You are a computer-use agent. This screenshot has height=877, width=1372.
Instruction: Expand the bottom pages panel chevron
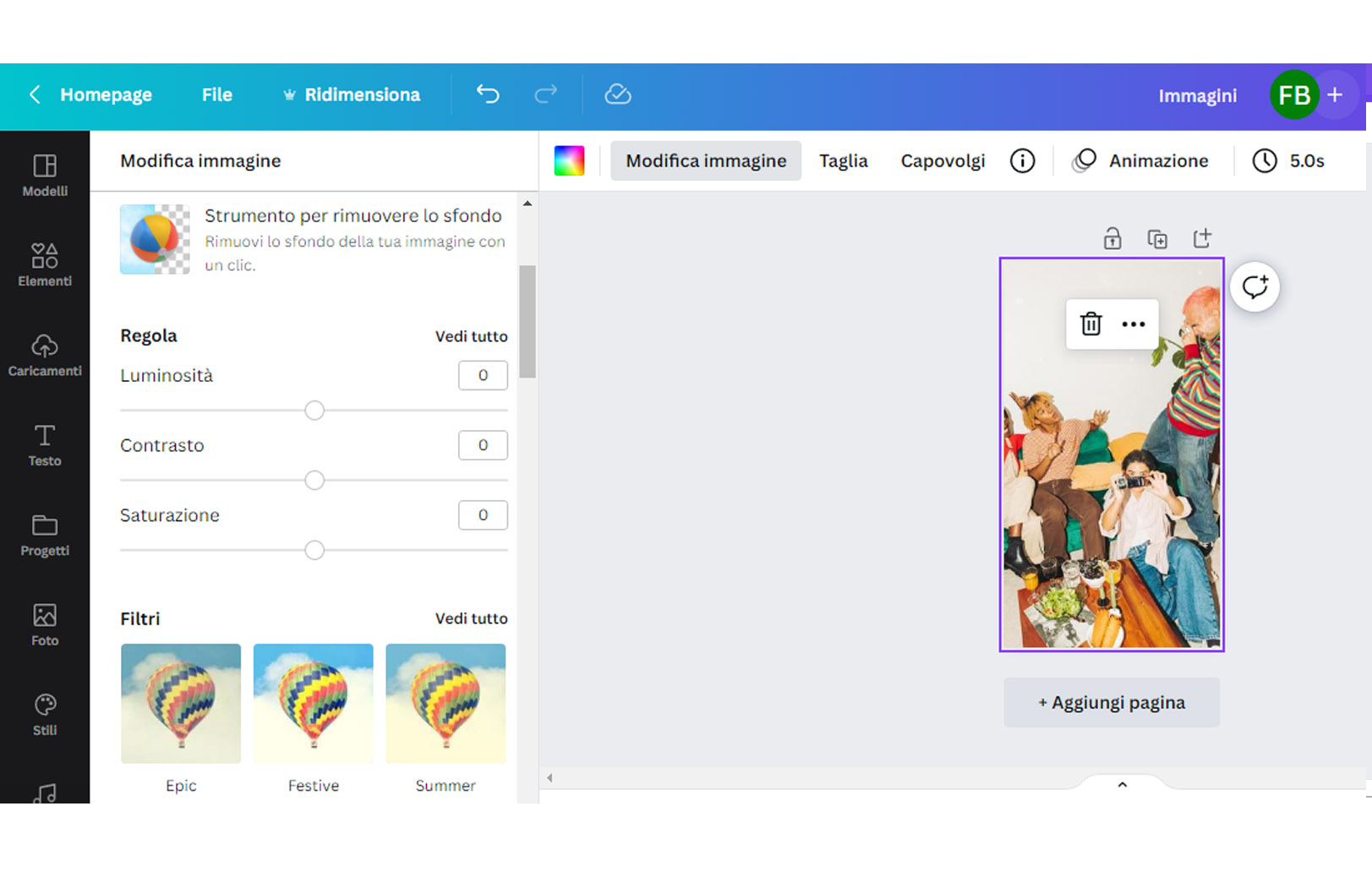[x=1123, y=785]
